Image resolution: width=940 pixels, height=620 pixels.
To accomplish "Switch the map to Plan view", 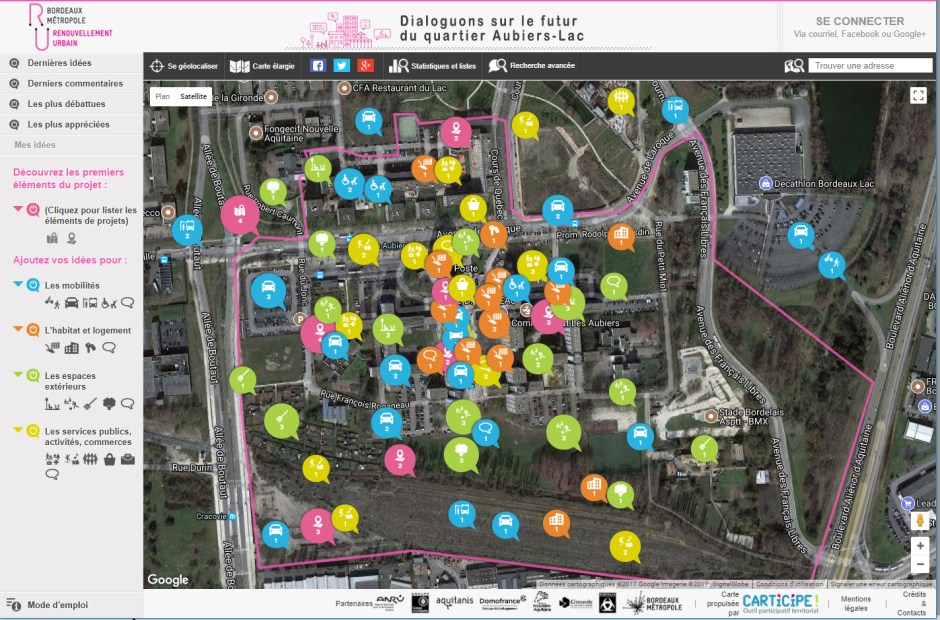I will pos(163,97).
